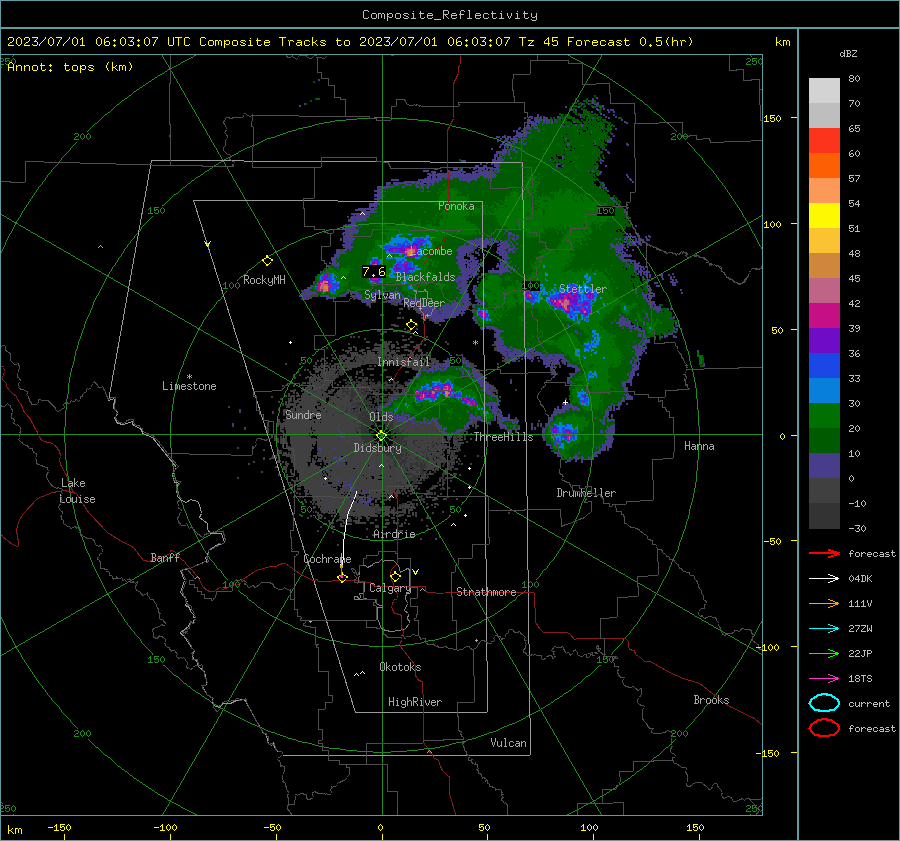The image size is (900, 841).
Task: Click the Sylvan town label
Action: pyautogui.click(x=382, y=296)
